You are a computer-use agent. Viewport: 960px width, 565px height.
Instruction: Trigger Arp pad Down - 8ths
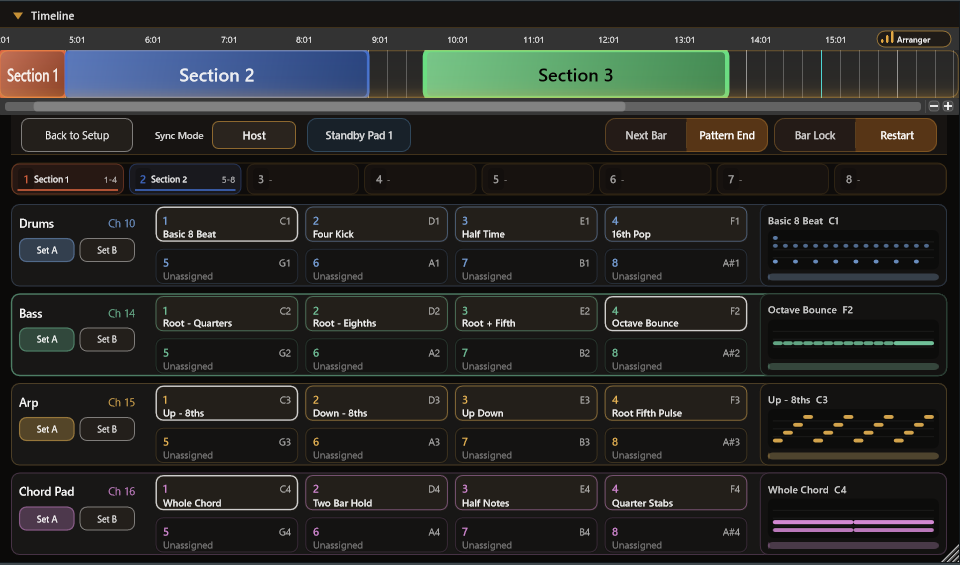pos(376,403)
